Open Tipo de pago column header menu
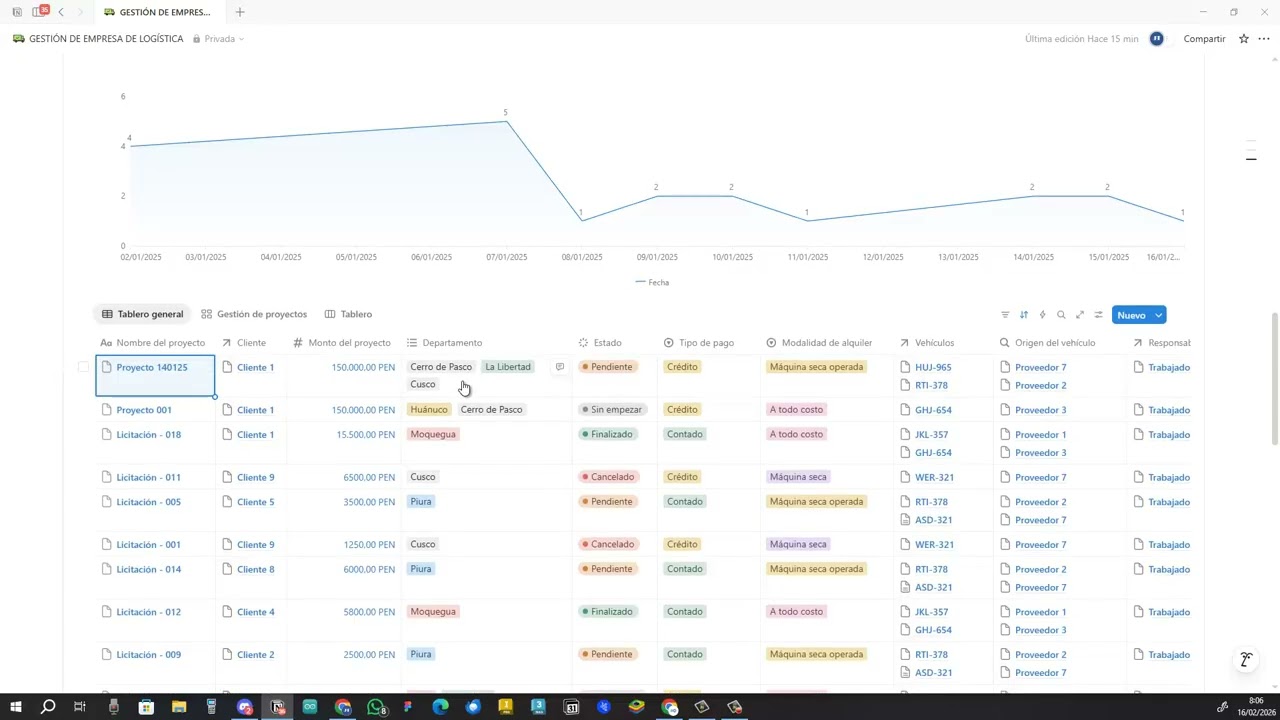Viewport: 1280px width, 720px height. pos(699,343)
